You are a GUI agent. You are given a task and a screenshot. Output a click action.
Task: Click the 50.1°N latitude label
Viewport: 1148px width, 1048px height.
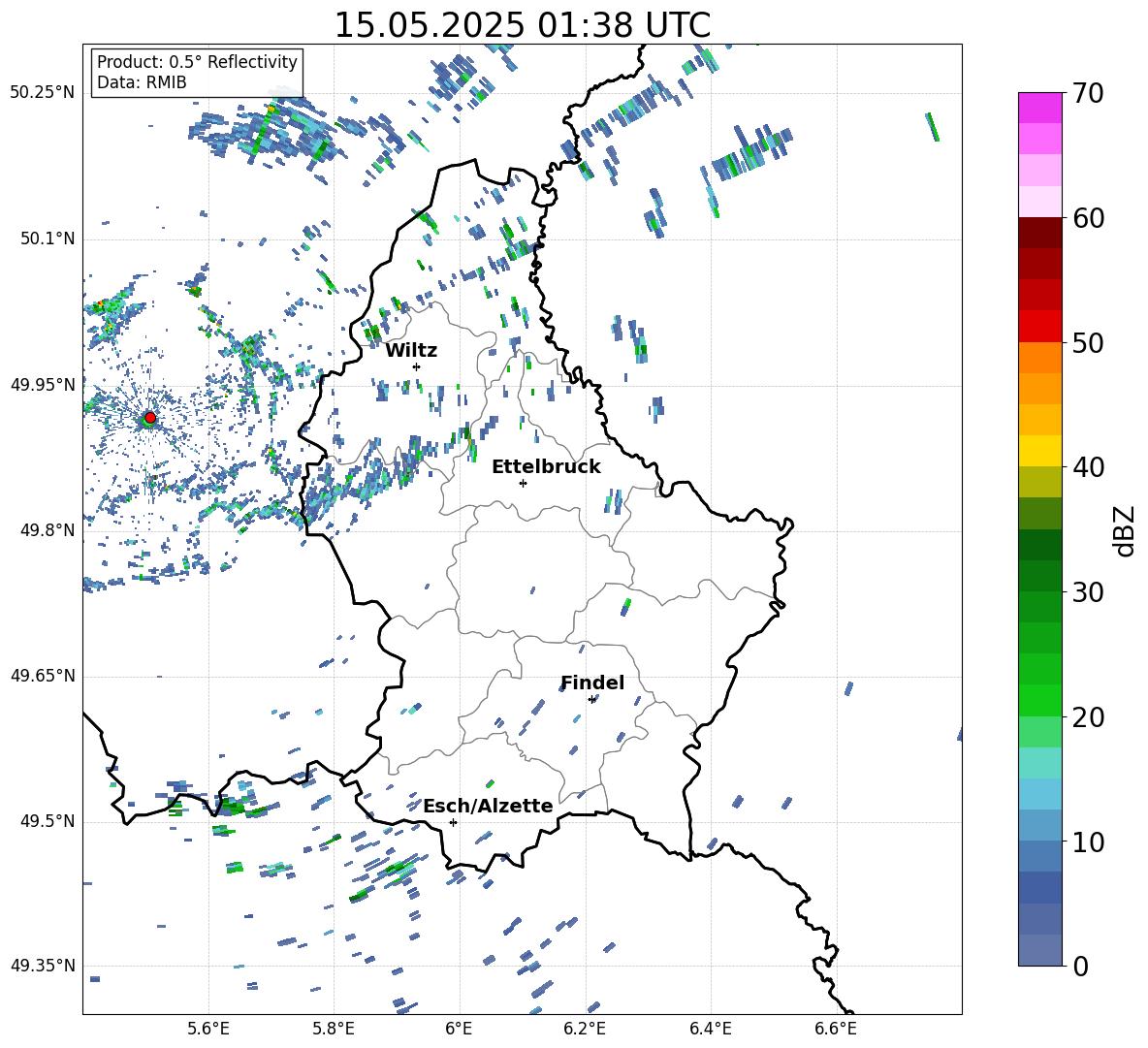48,239
